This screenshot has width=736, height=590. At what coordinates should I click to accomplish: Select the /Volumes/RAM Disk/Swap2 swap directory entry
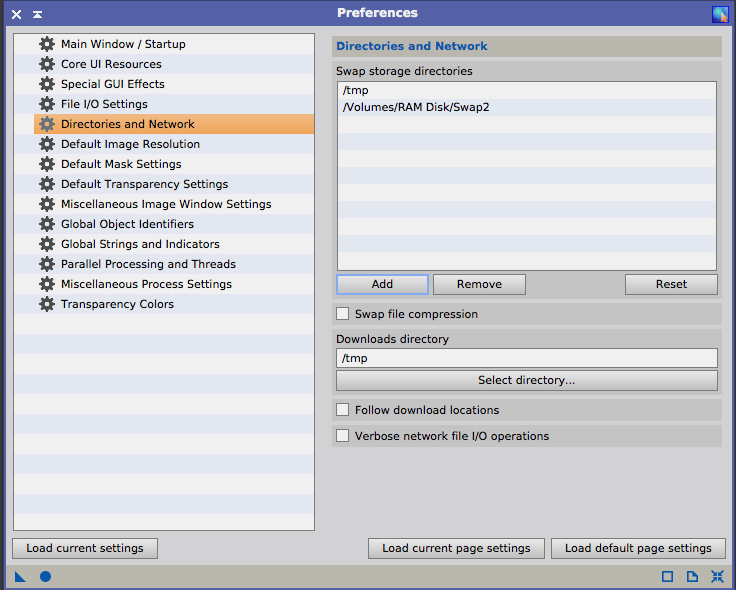[415, 107]
